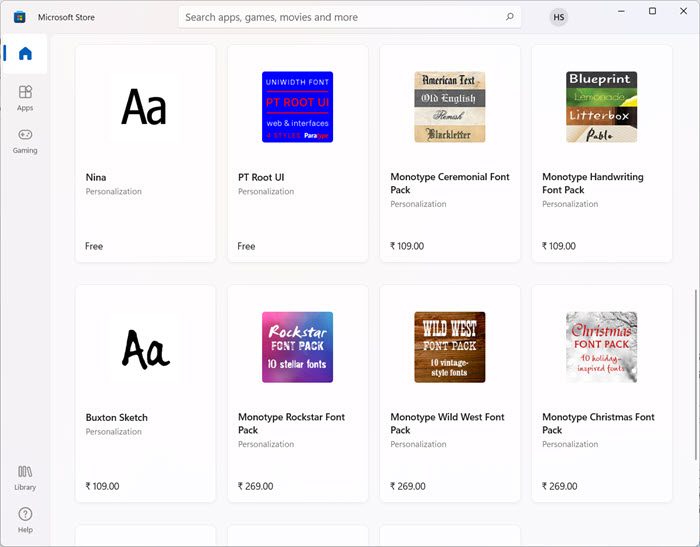Click the search magnifier icon

509,17
